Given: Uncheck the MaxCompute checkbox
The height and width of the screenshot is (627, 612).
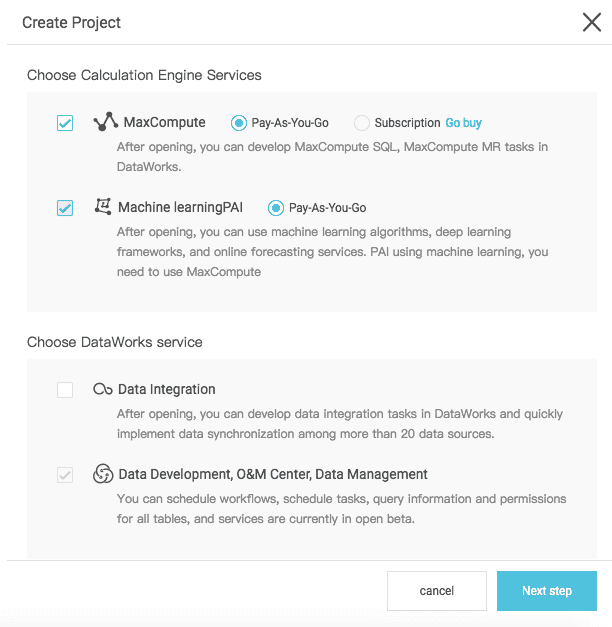Looking at the screenshot, I should coord(65,123).
